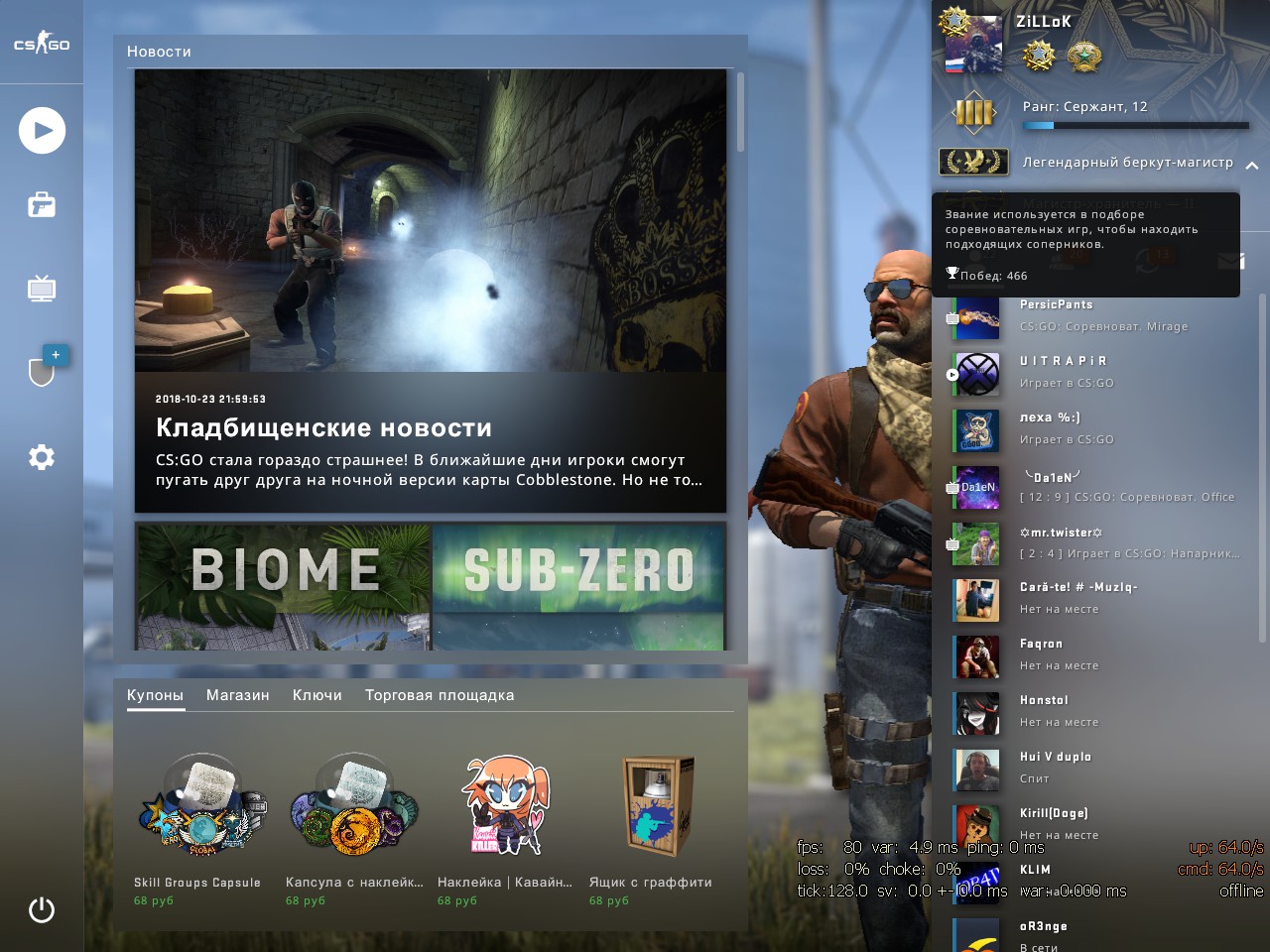Viewport: 1270px width, 952px height.
Task: Select the green star medal
Action: point(1084,56)
